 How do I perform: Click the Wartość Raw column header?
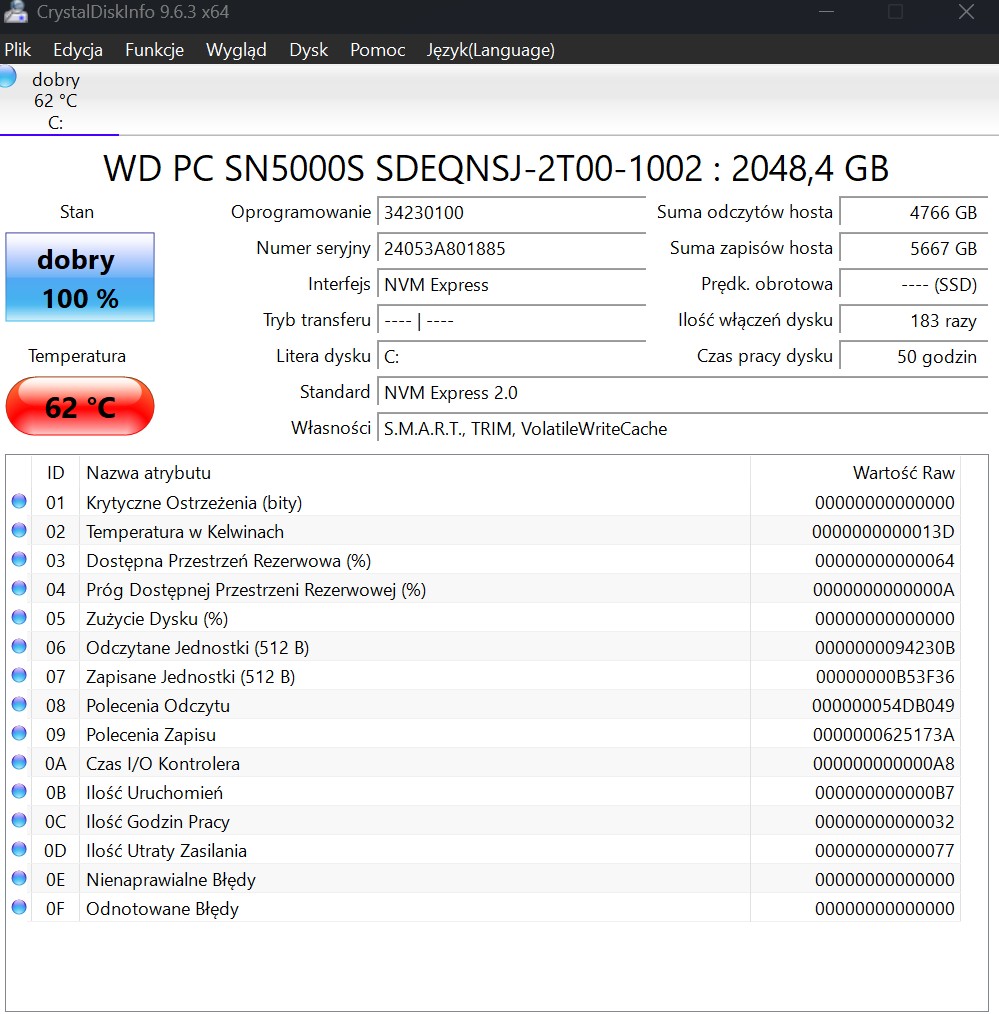[903, 473]
